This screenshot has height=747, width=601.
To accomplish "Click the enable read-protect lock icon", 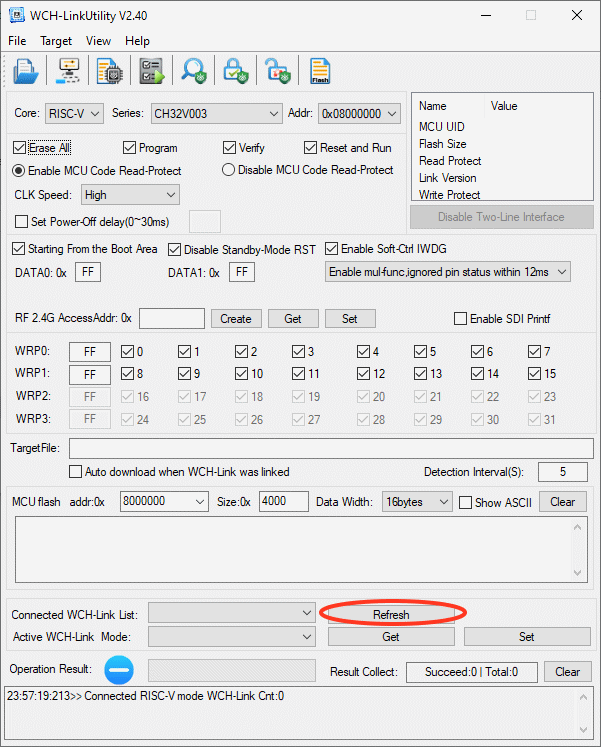I will (x=236, y=71).
